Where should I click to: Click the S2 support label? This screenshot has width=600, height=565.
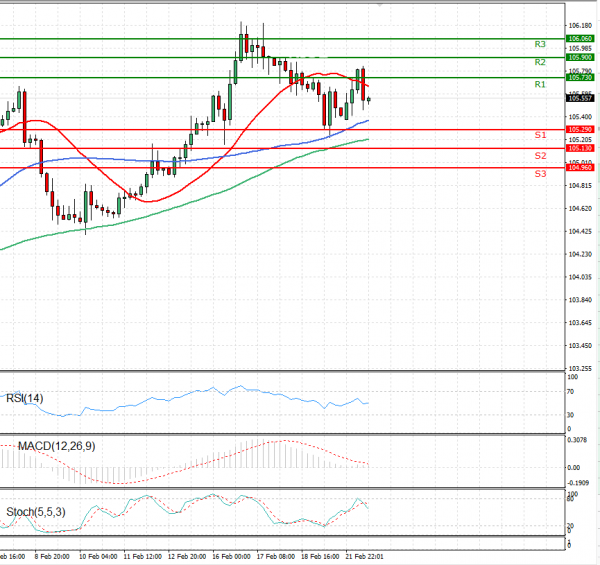540,155
